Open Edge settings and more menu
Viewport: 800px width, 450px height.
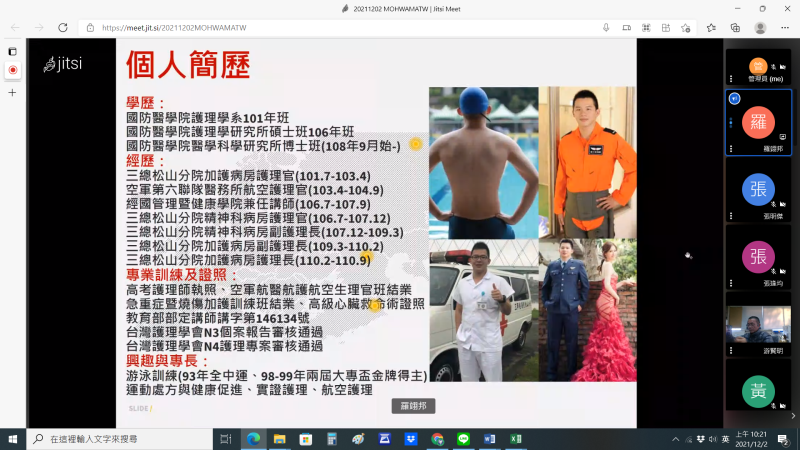click(x=783, y=28)
